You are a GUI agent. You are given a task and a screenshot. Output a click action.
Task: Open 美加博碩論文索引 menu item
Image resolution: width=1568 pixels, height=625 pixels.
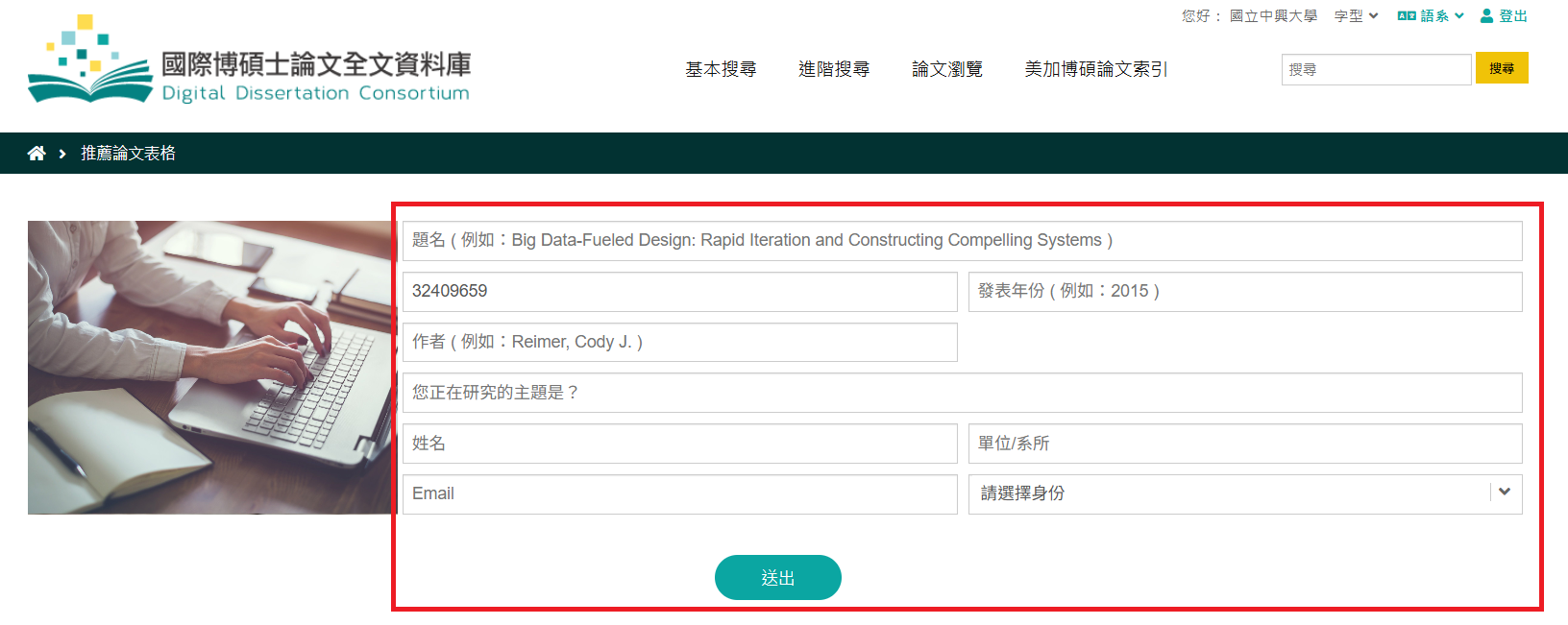coord(1095,69)
